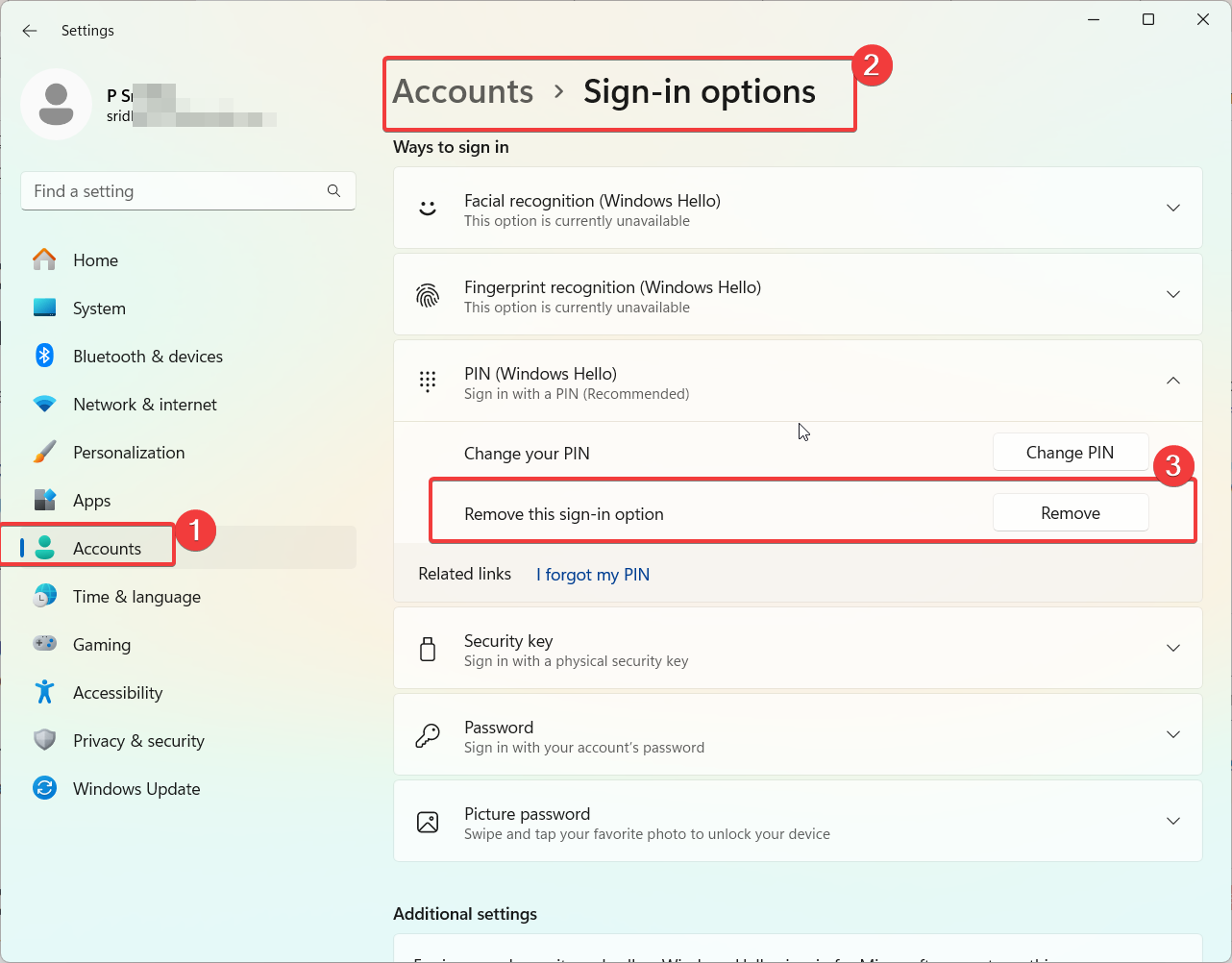The image size is (1232, 963).
Task: Click the back arrow
Action: coord(29,31)
